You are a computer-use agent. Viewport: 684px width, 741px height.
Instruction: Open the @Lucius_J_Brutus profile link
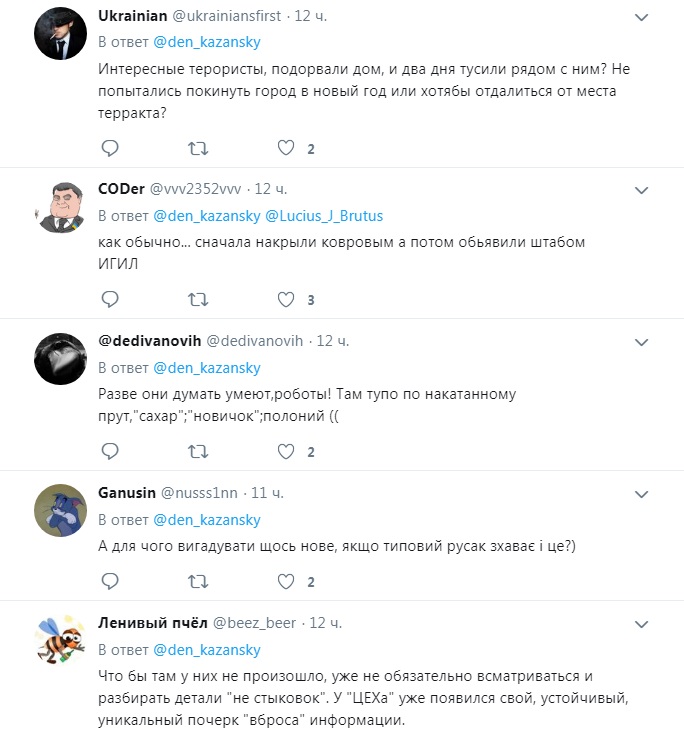pos(324,216)
